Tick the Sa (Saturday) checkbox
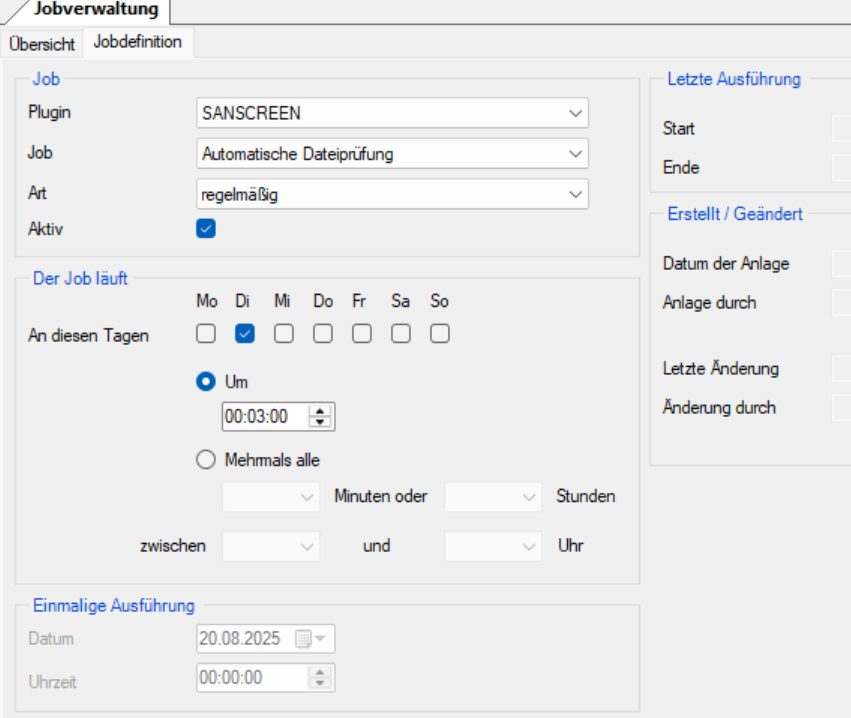The image size is (851, 718). [x=401, y=334]
